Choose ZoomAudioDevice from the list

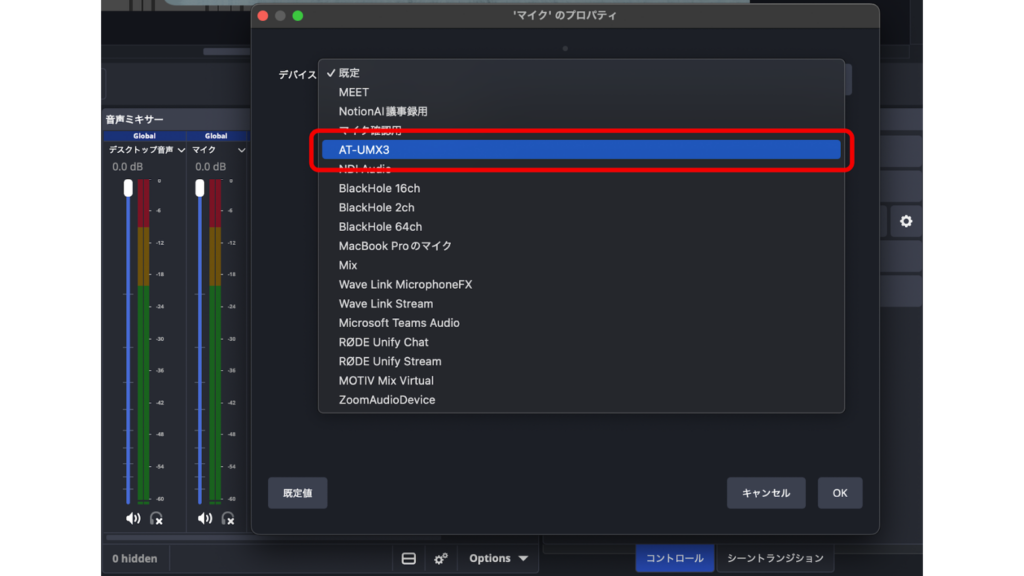(x=386, y=400)
